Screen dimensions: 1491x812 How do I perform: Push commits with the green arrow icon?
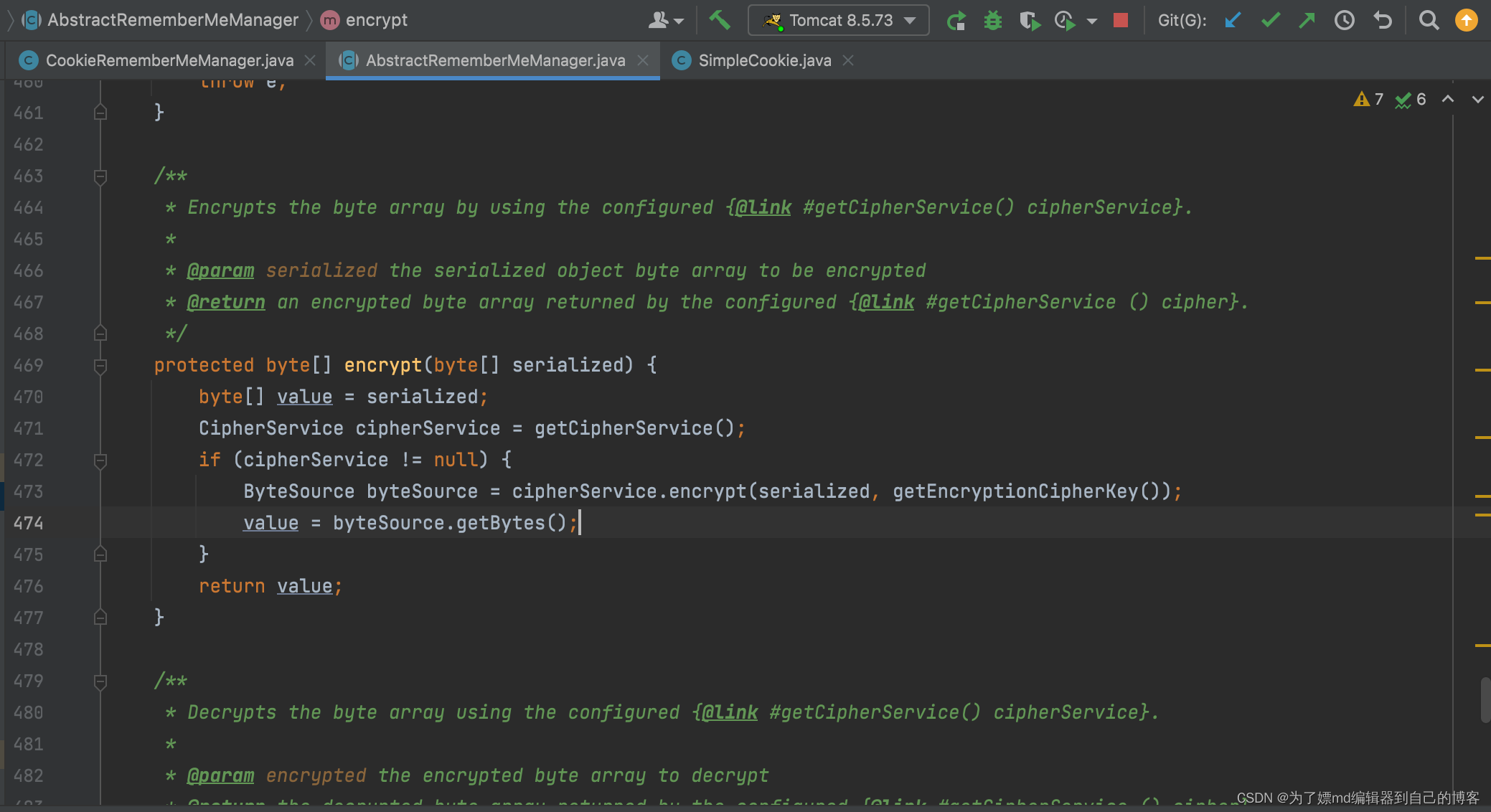[x=1307, y=20]
